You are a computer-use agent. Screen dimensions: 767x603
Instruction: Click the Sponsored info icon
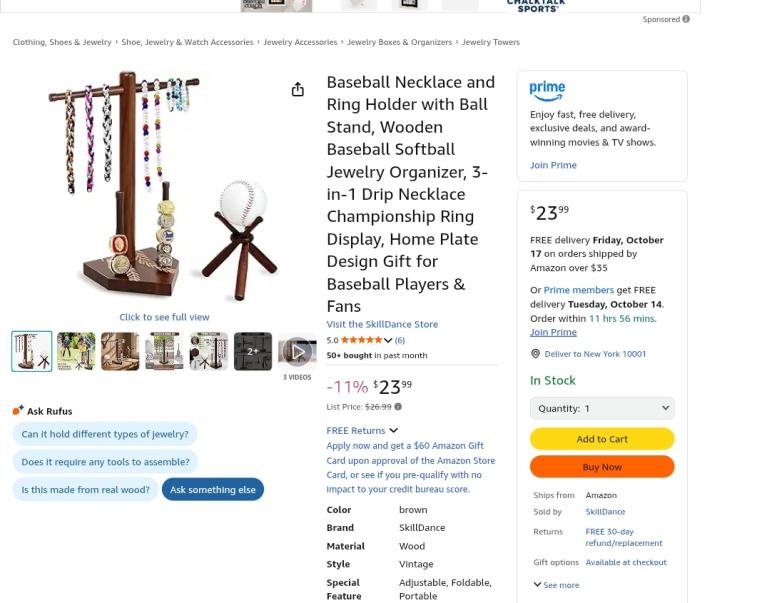point(686,19)
